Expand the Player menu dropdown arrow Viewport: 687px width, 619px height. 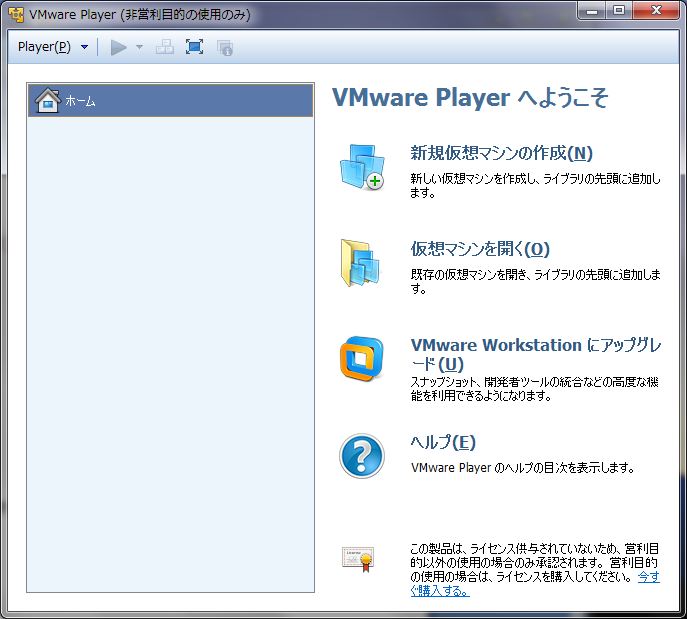85,47
